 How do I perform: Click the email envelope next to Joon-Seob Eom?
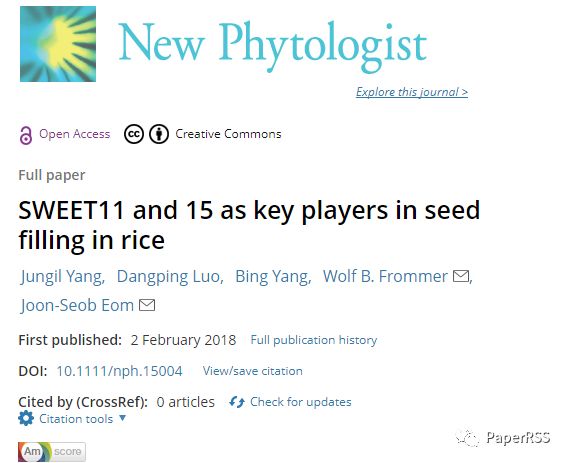point(147,305)
